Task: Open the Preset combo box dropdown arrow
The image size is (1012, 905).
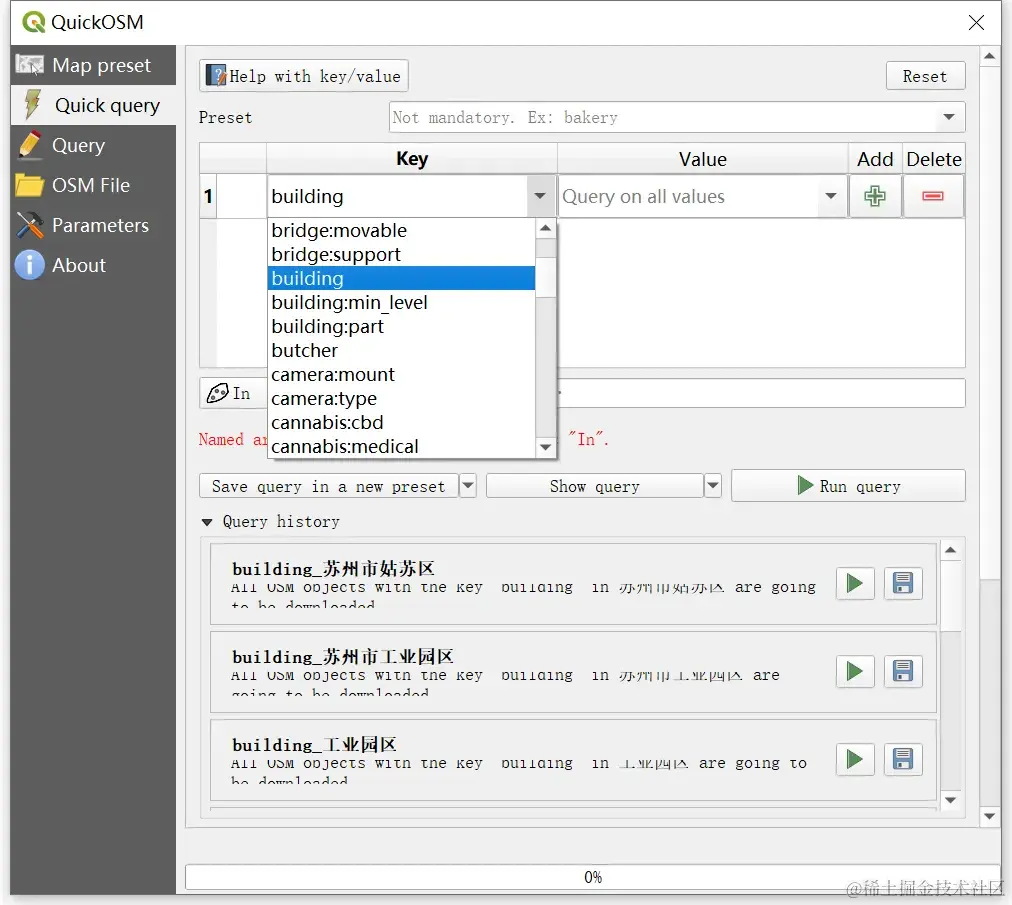Action: click(x=948, y=117)
